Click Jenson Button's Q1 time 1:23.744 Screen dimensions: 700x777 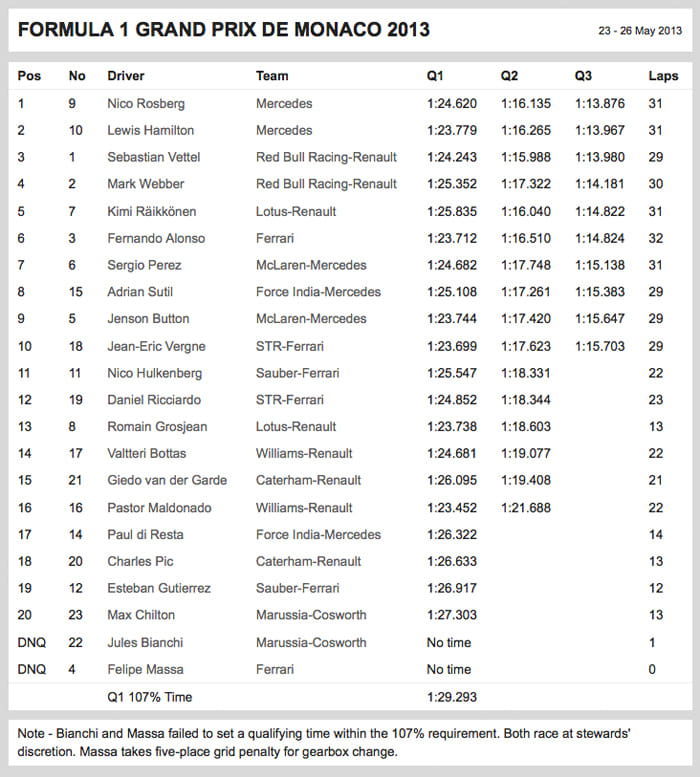pyautogui.click(x=452, y=319)
